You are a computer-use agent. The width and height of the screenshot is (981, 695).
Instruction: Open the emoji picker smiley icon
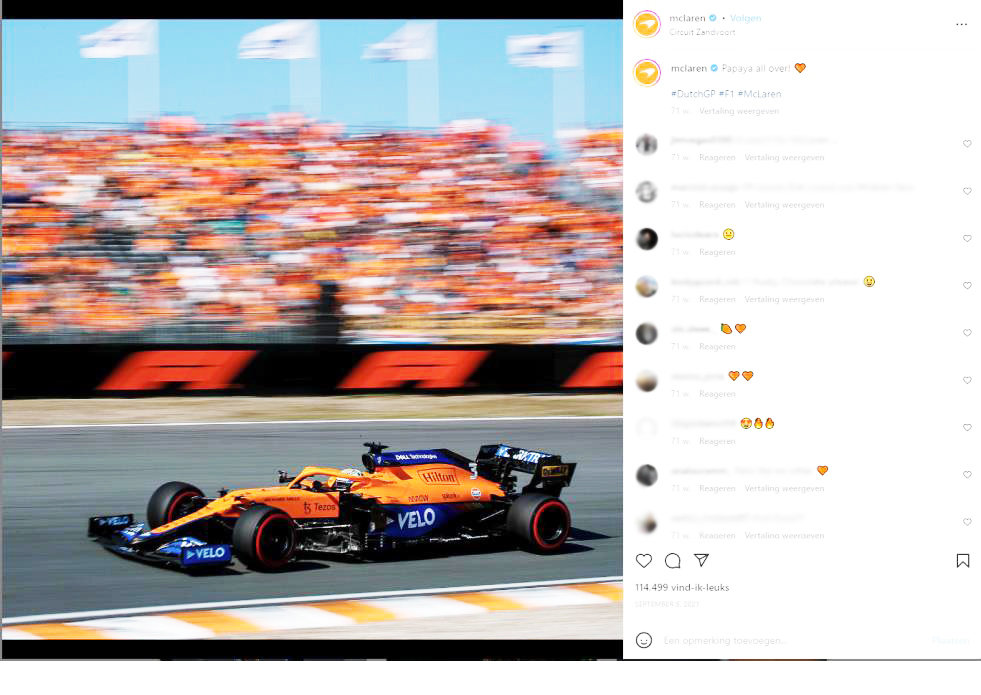(x=644, y=640)
